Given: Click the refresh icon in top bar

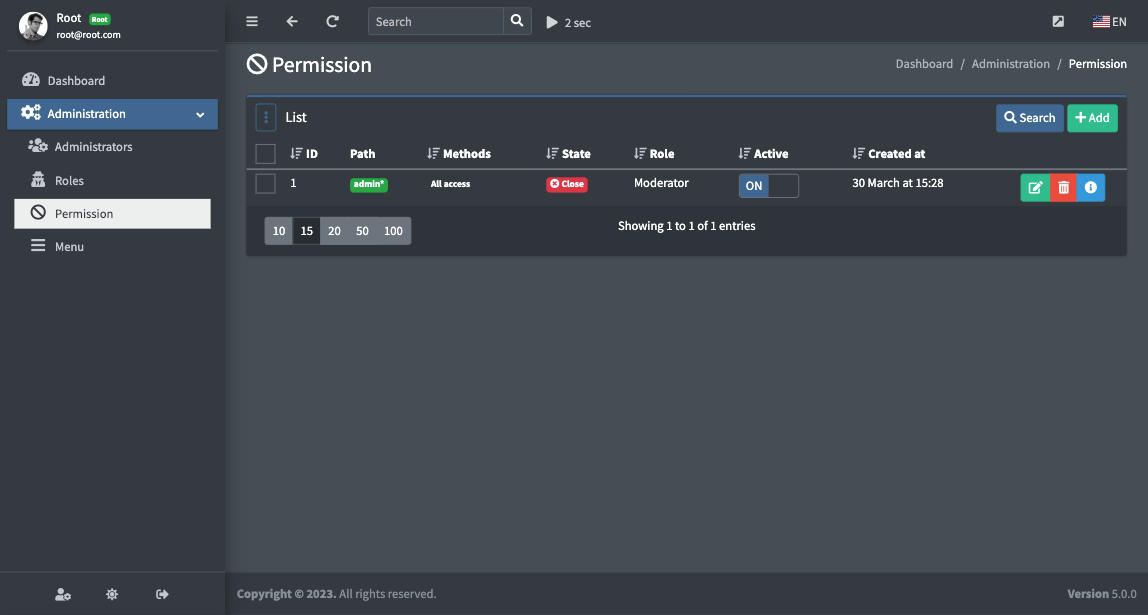Looking at the screenshot, I should (x=332, y=21).
